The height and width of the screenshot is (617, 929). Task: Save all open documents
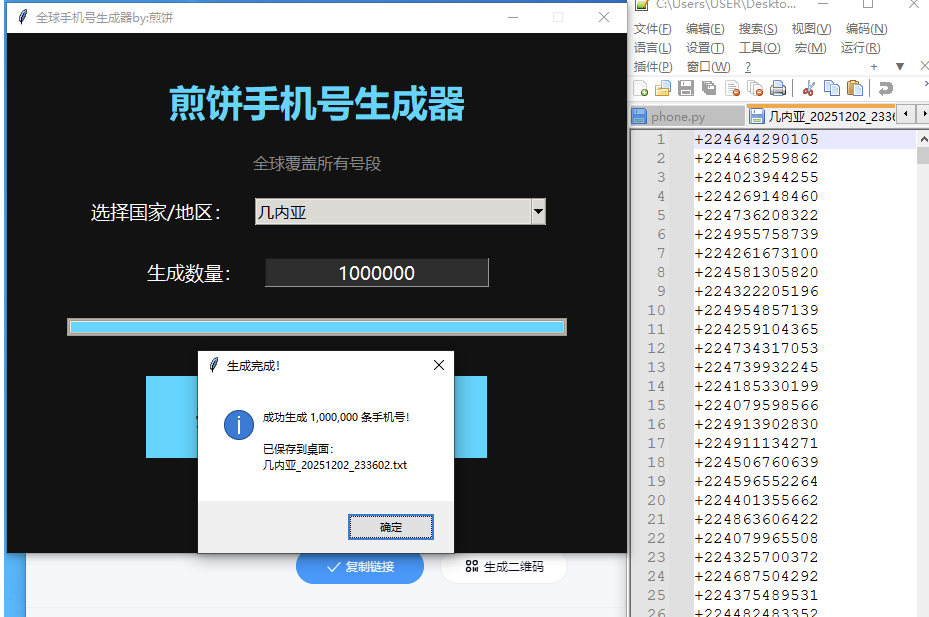[710, 88]
